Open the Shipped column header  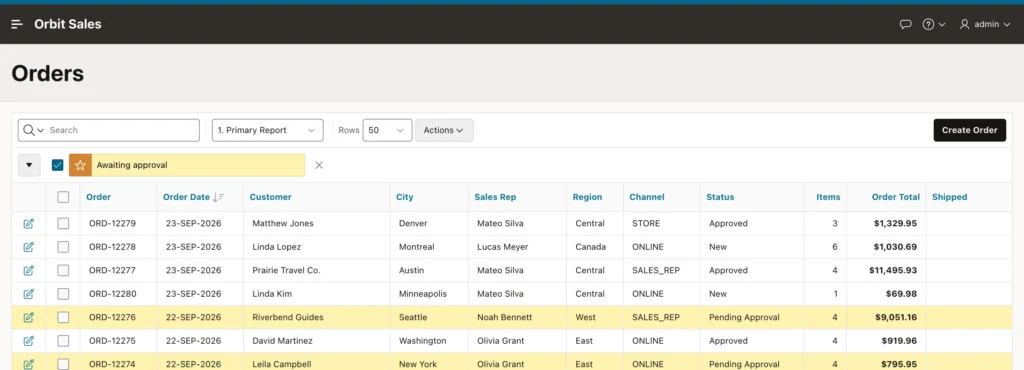pyautogui.click(x=950, y=197)
